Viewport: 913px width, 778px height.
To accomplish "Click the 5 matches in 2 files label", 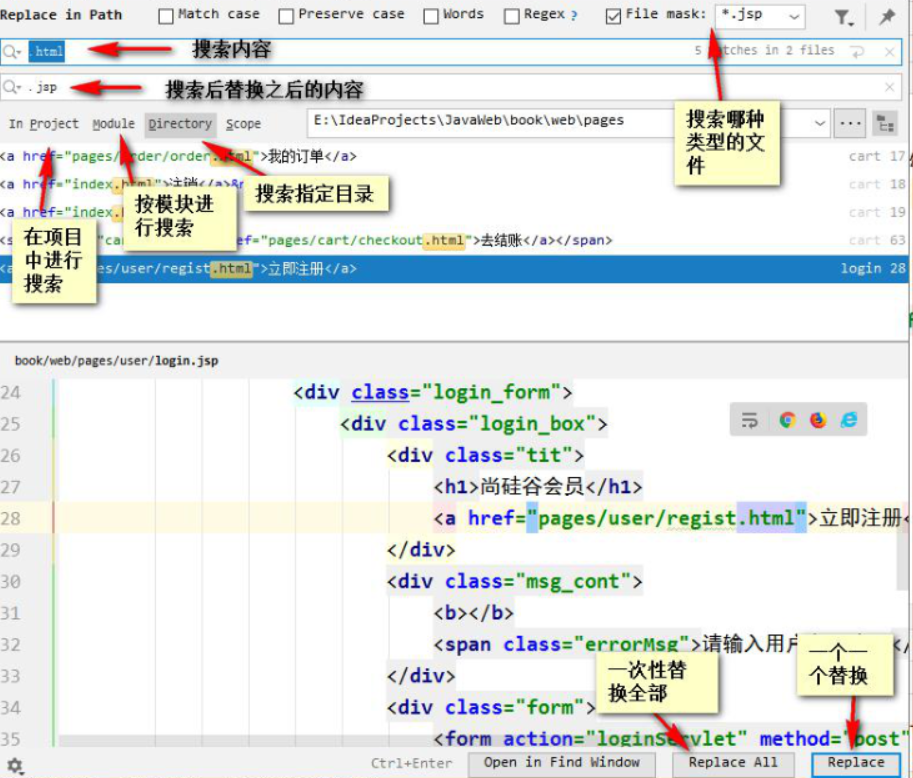I will [x=764, y=51].
